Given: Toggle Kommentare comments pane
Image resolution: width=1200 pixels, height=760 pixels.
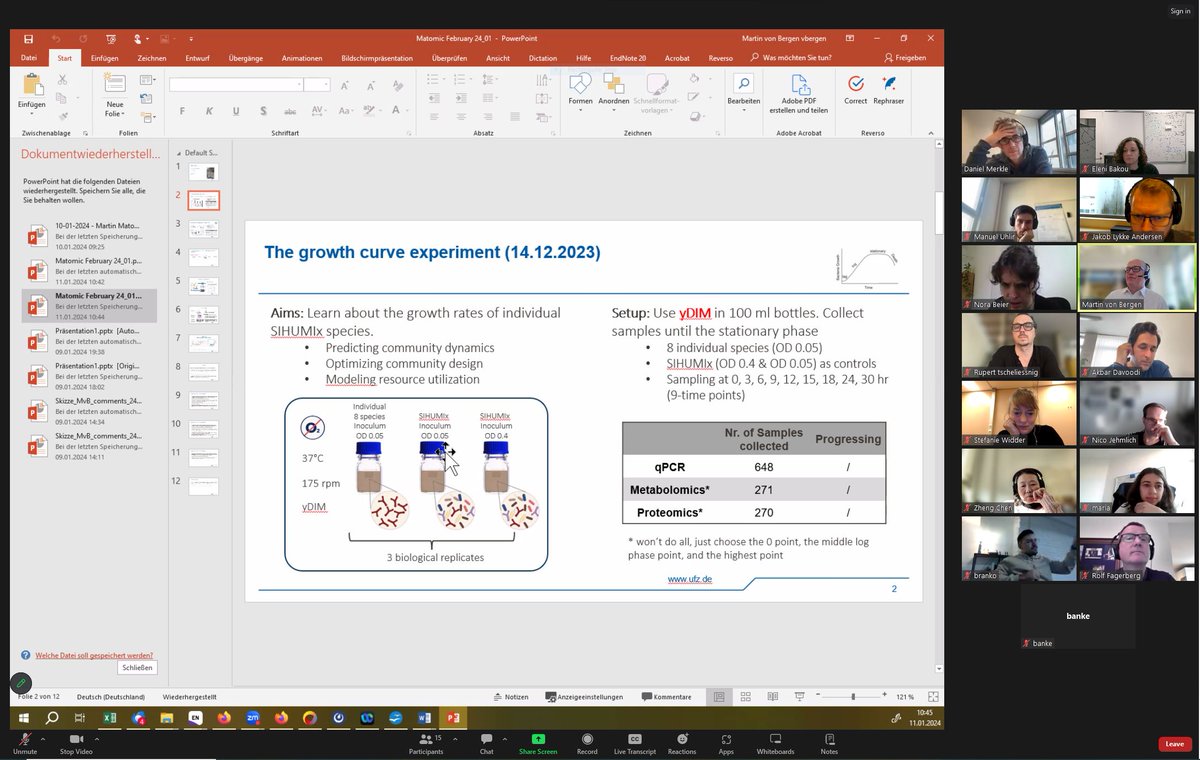Looking at the screenshot, I should tap(666, 697).
